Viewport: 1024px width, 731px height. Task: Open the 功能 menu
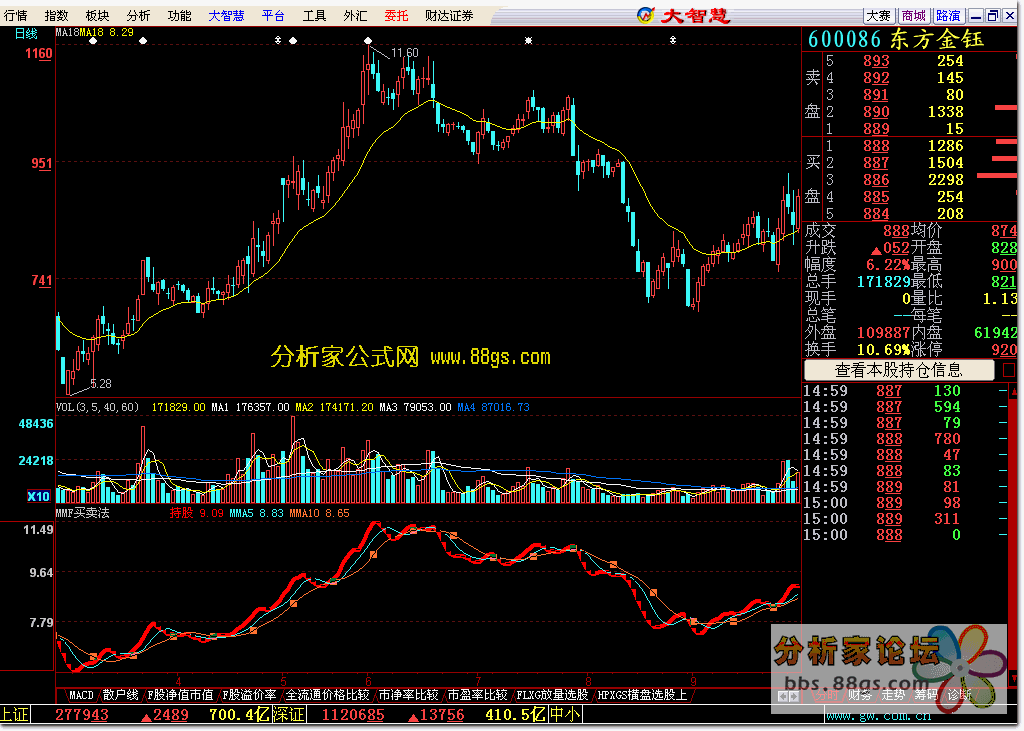click(180, 16)
